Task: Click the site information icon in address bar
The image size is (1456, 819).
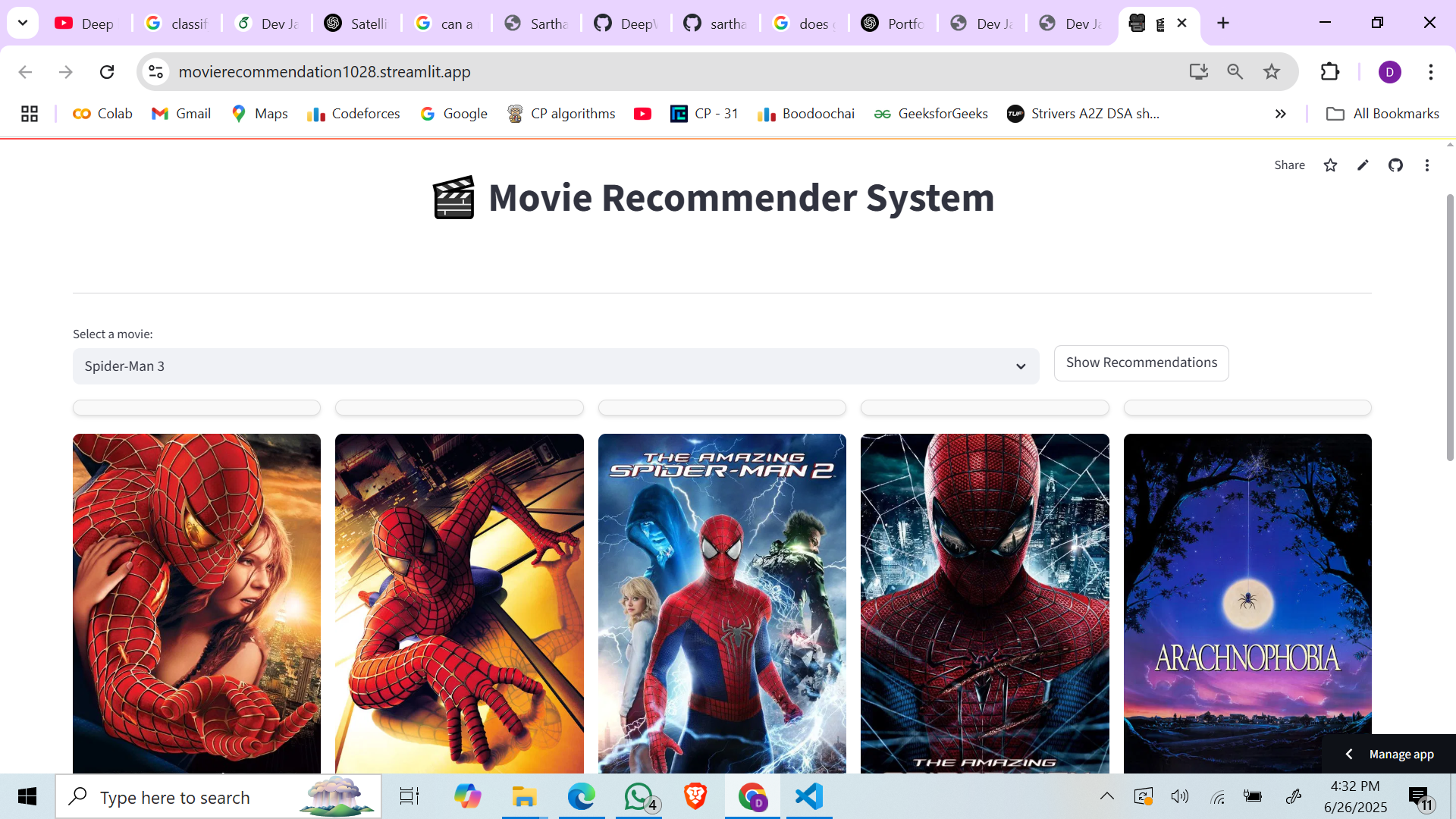Action: 155,71
